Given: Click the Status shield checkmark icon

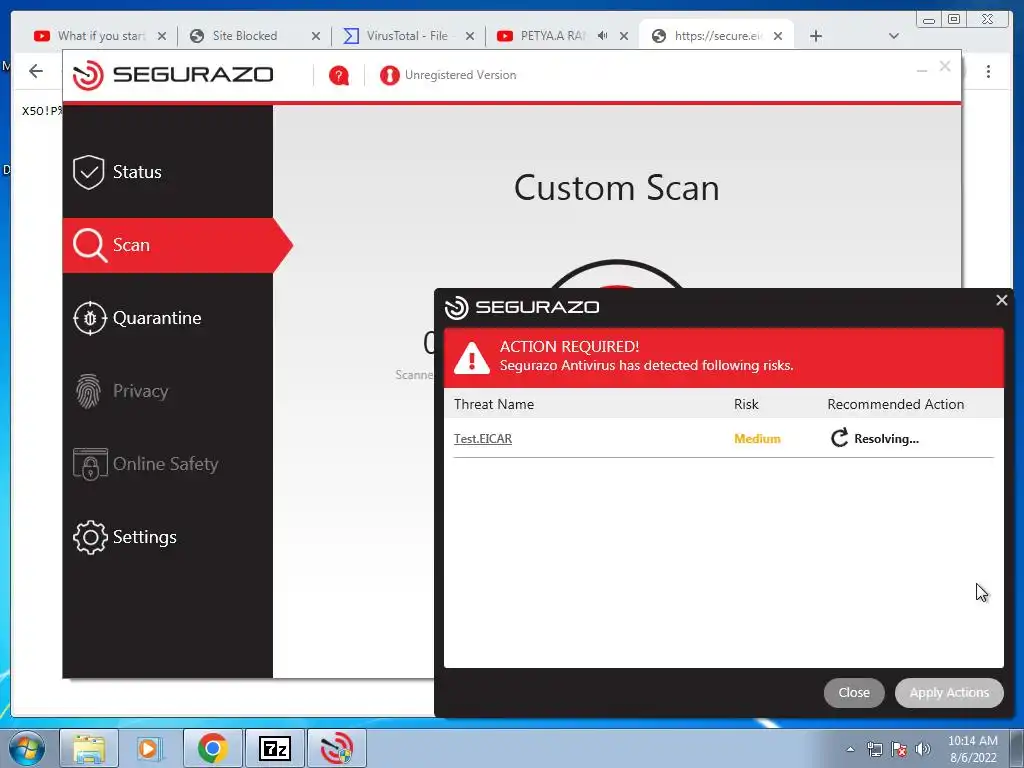Looking at the screenshot, I should (89, 172).
